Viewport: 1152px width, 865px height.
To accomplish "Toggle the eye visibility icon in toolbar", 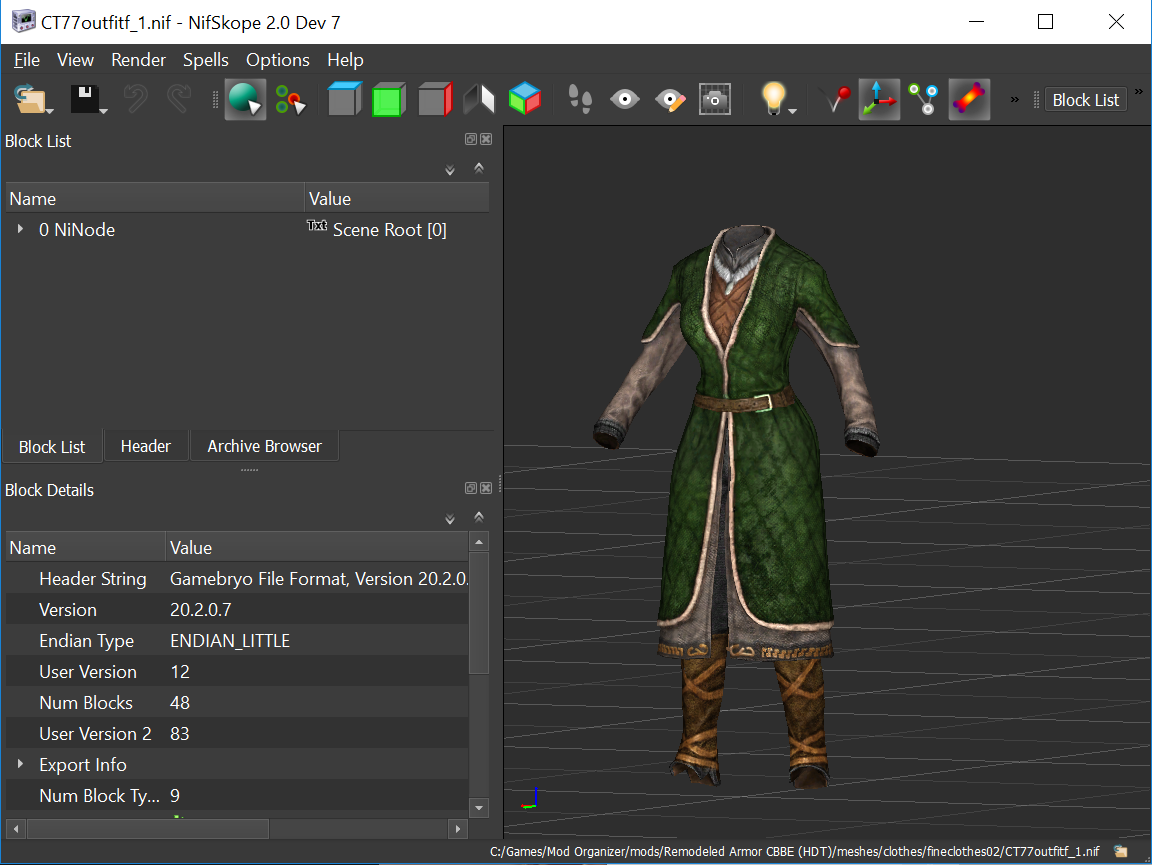I will 625,99.
